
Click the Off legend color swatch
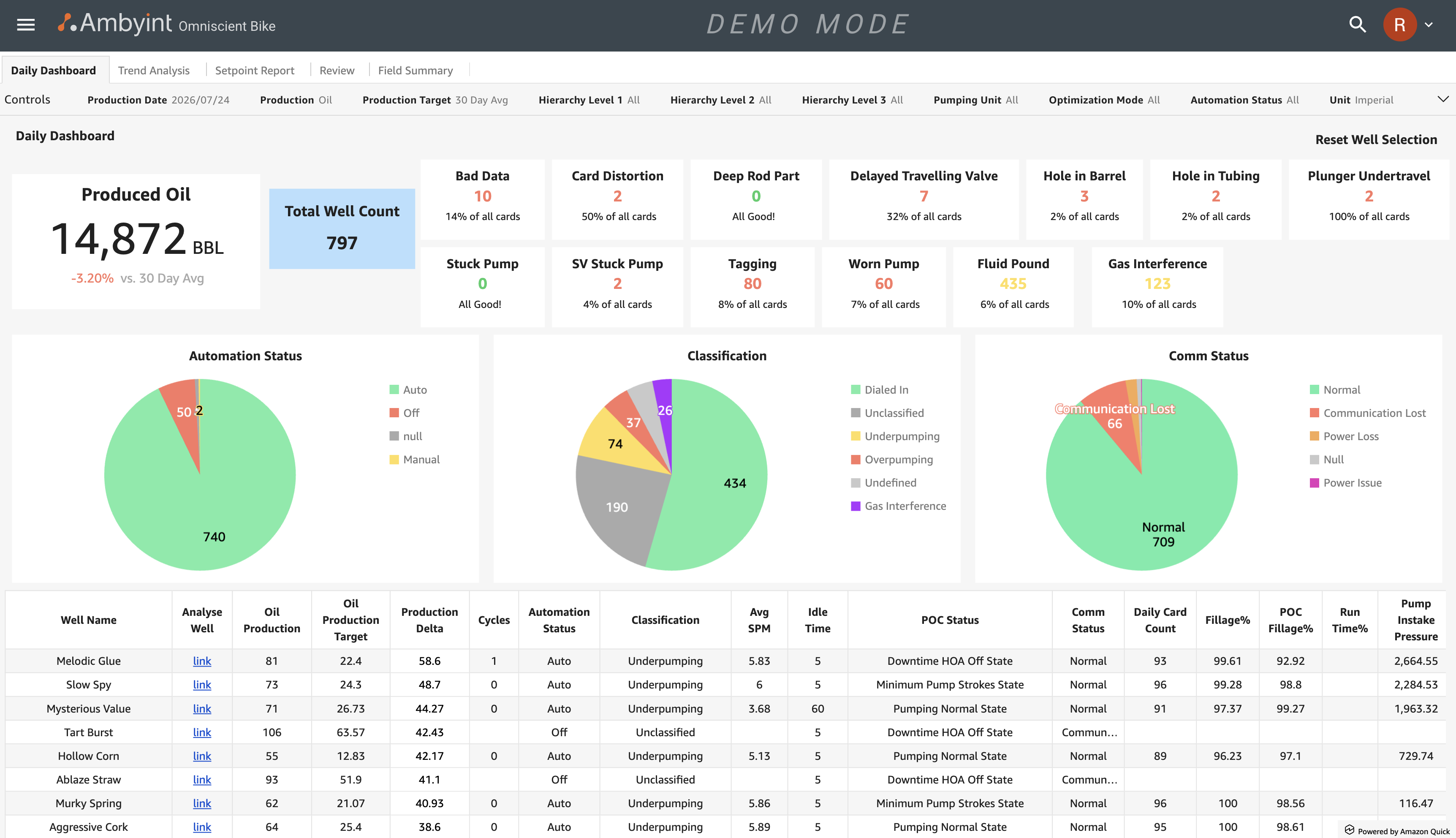pos(394,413)
